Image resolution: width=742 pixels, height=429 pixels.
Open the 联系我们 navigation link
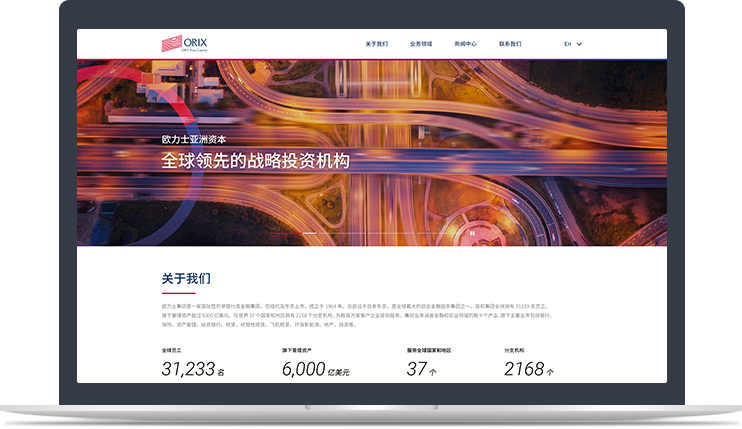pyautogui.click(x=510, y=44)
